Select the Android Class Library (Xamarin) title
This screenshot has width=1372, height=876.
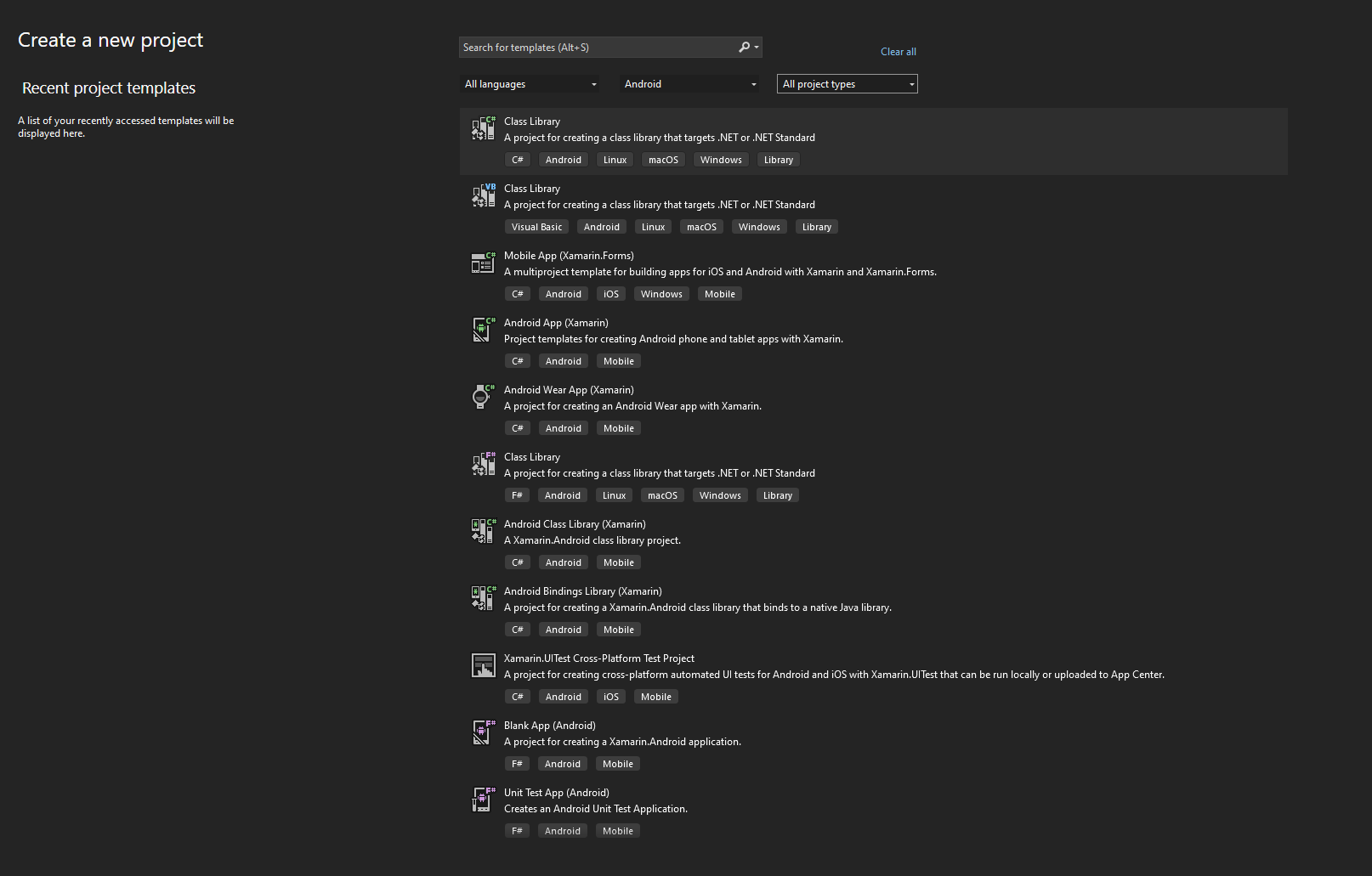[x=575, y=524]
